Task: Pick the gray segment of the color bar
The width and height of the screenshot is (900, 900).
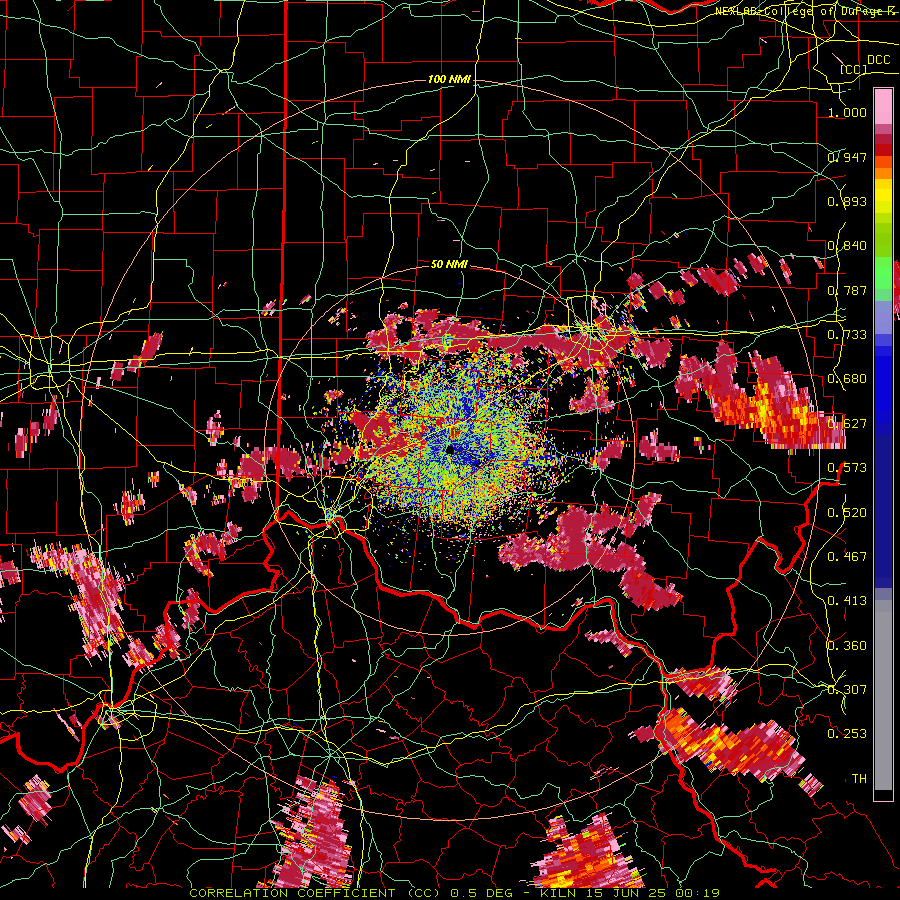Action: click(x=883, y=700)
